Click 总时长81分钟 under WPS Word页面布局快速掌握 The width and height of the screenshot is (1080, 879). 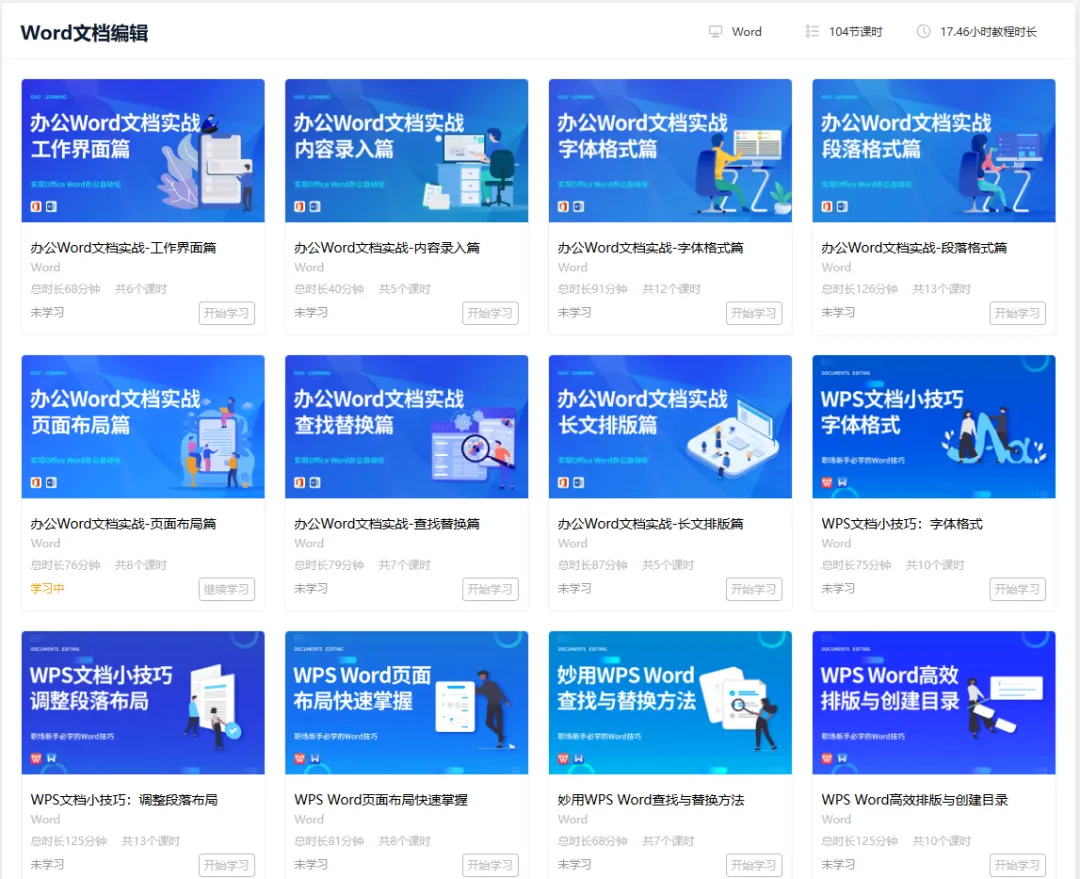point(329,841)
